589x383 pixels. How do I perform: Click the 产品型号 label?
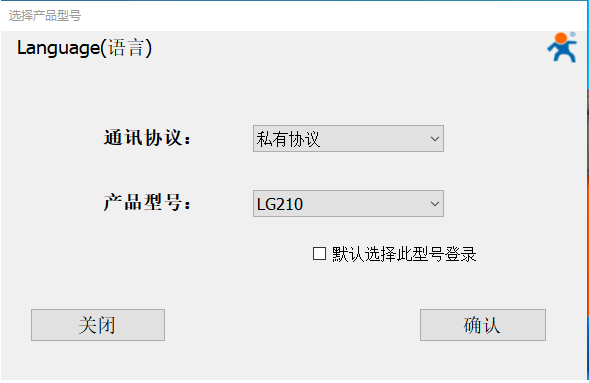(147, 202)
